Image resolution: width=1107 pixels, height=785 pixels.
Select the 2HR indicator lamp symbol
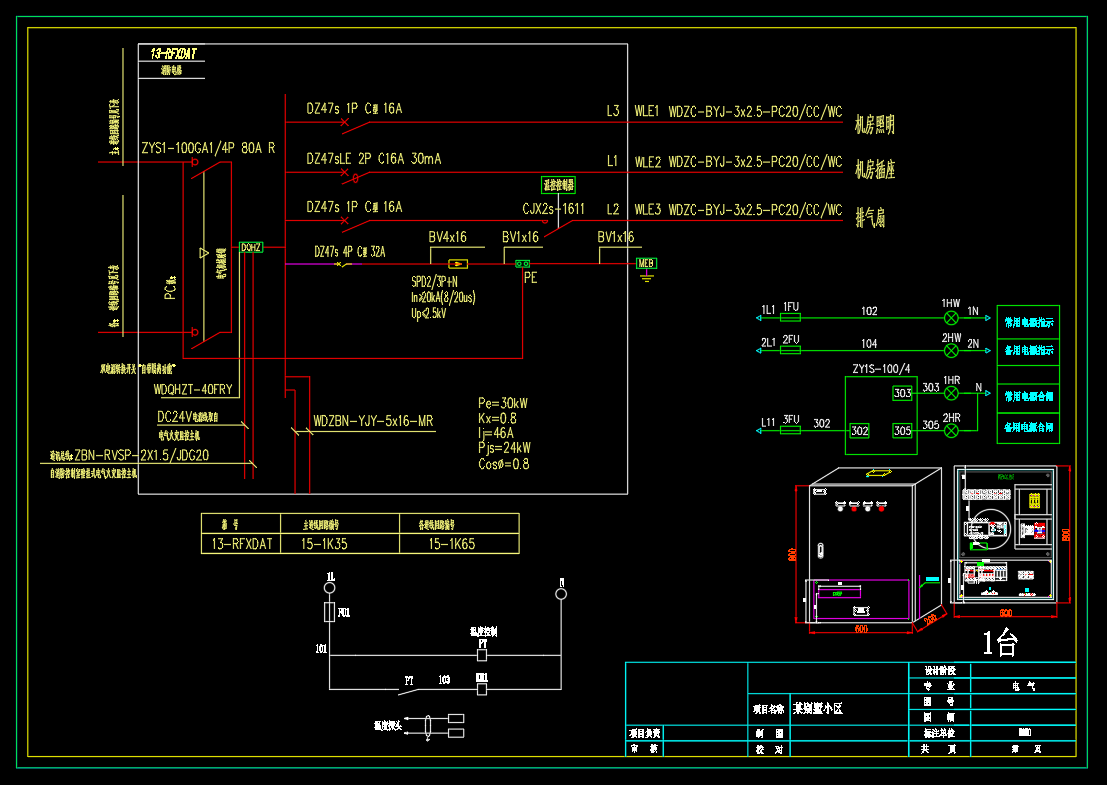pos(951,431)
